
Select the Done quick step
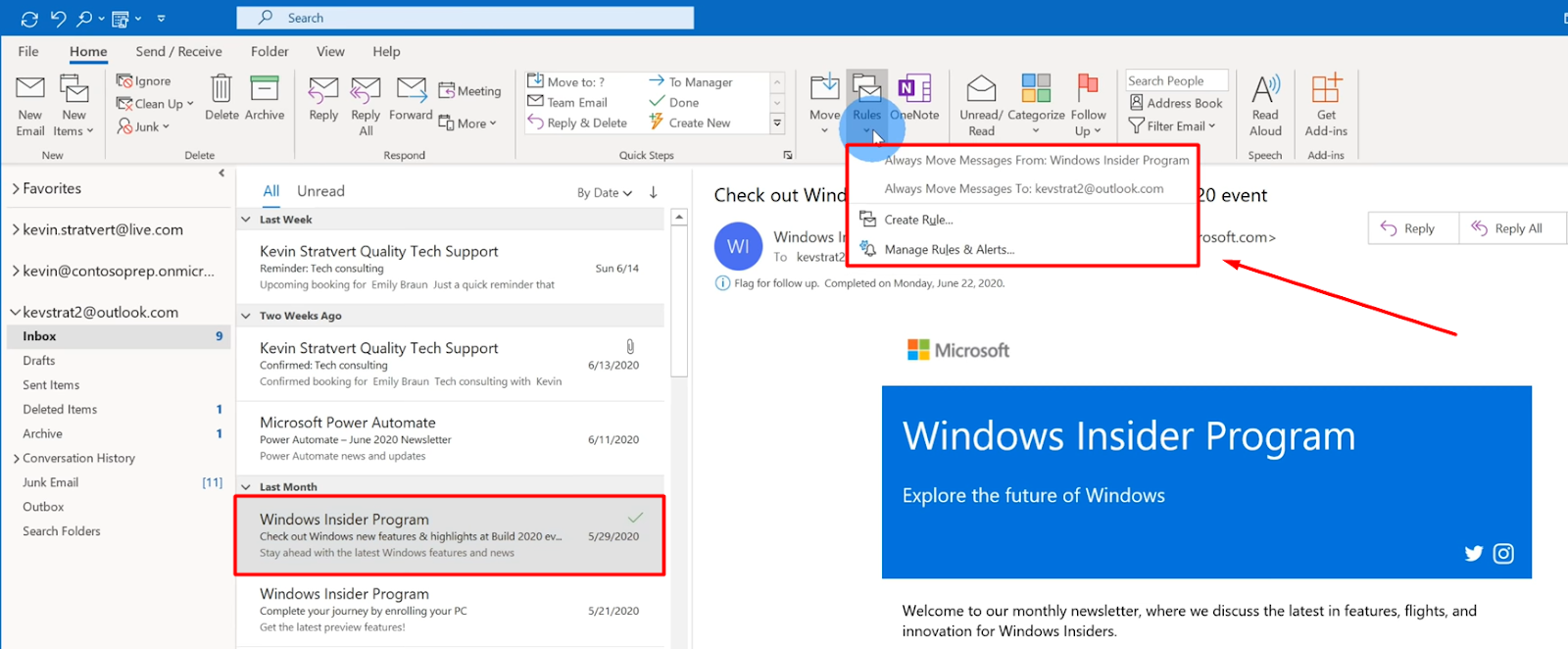(674, 102)
